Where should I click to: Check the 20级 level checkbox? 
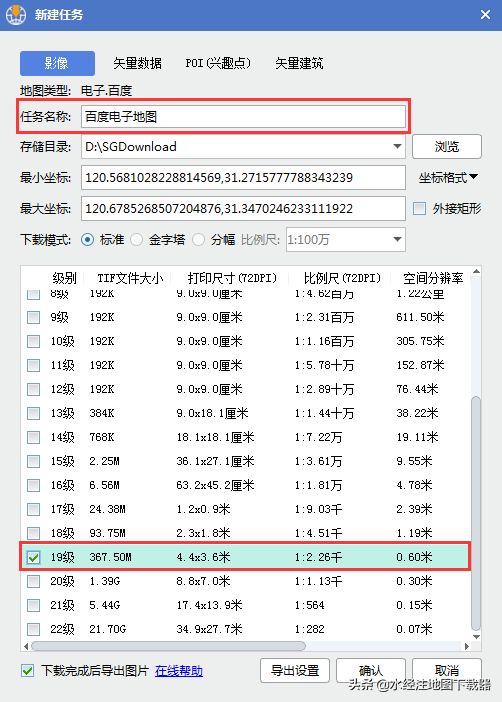tap(34, 581)
